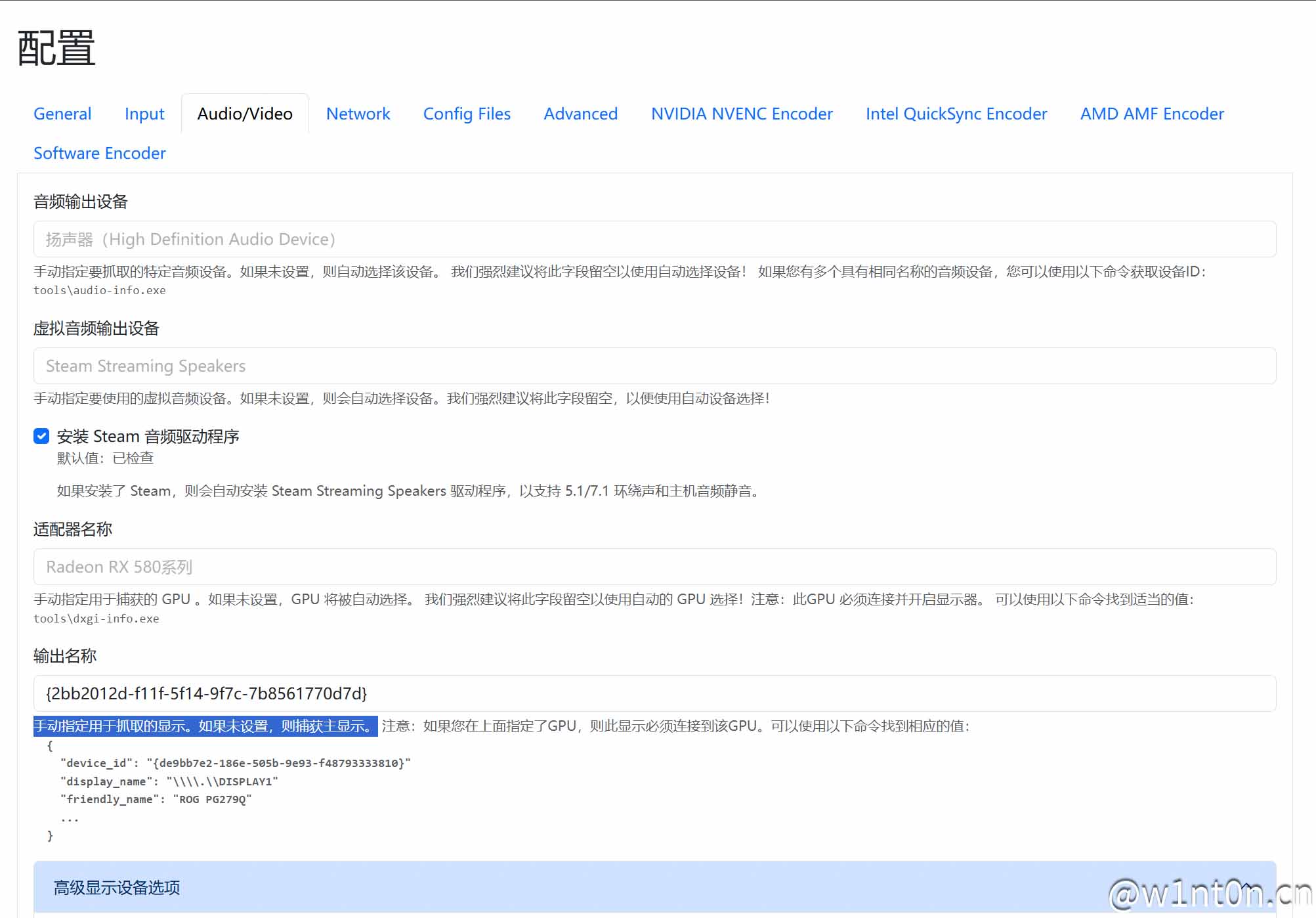Click the 虚拟音频输出设备 label
This screenshot has height=918, width=1316.
point(96,328)
